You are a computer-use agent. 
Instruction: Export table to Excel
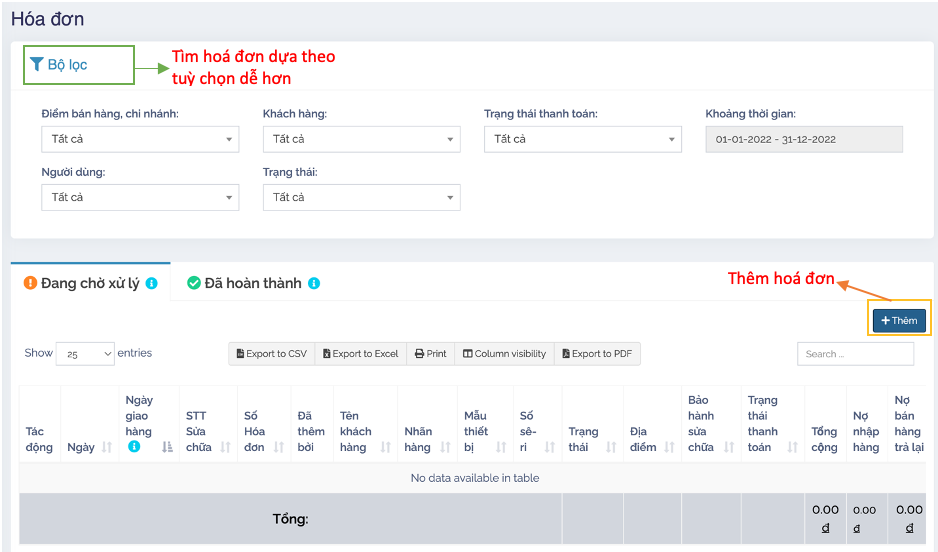coord(359,354)
